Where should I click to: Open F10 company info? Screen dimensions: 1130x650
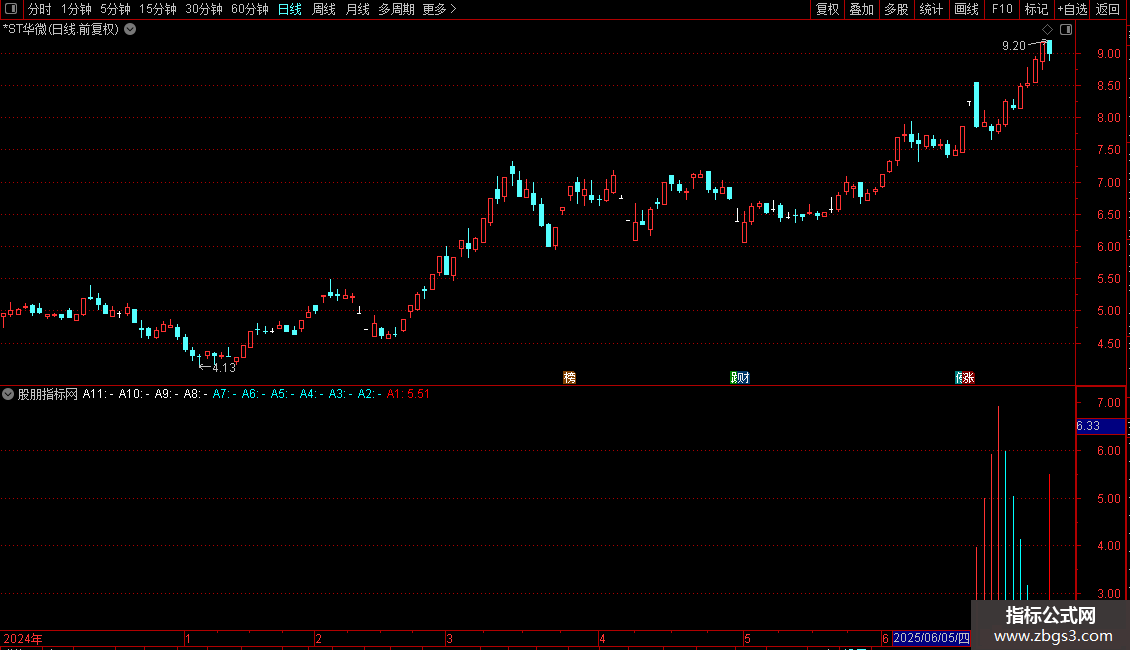(x=1002, y=9)
